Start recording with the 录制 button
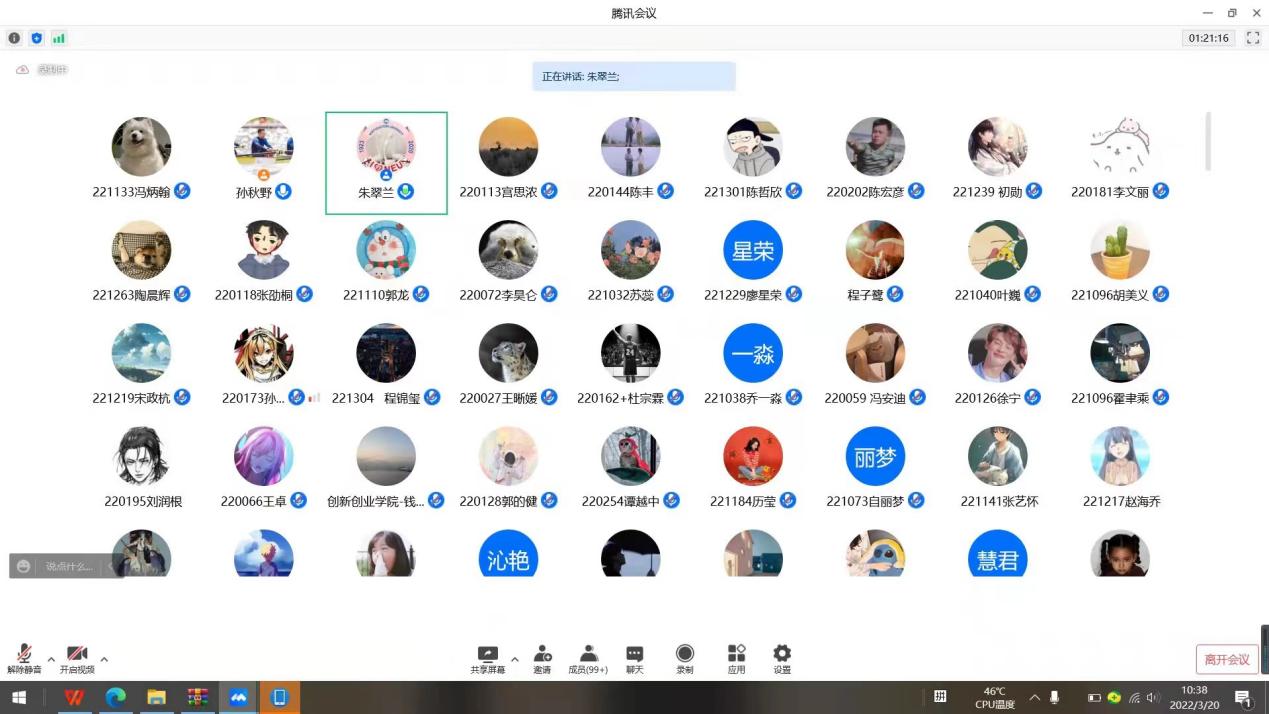 coord(685,659)
